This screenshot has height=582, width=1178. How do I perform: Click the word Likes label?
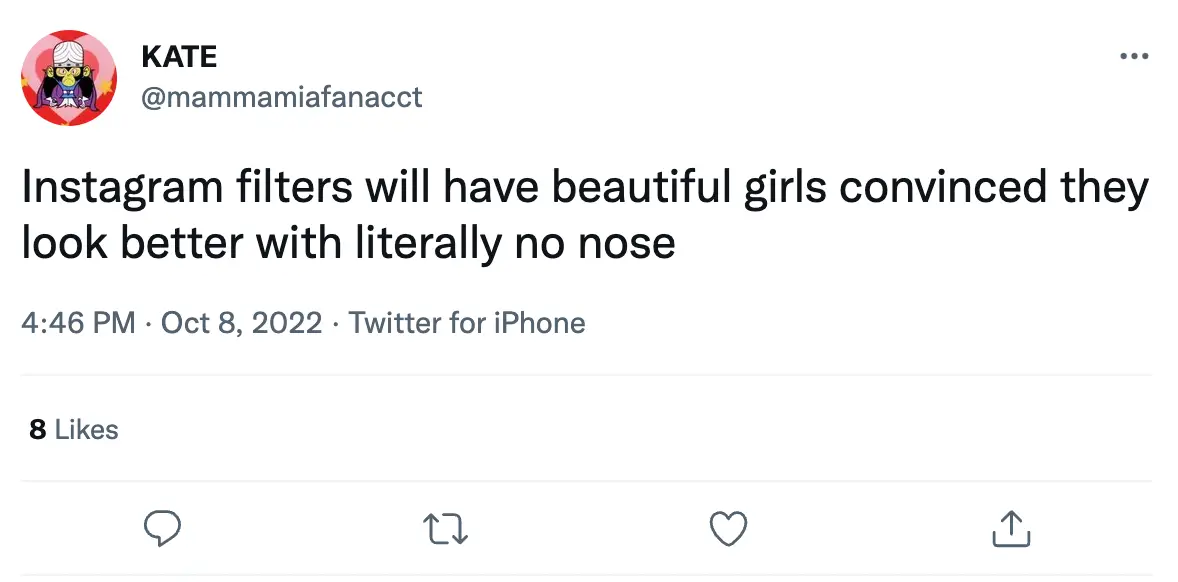point(86,430)
